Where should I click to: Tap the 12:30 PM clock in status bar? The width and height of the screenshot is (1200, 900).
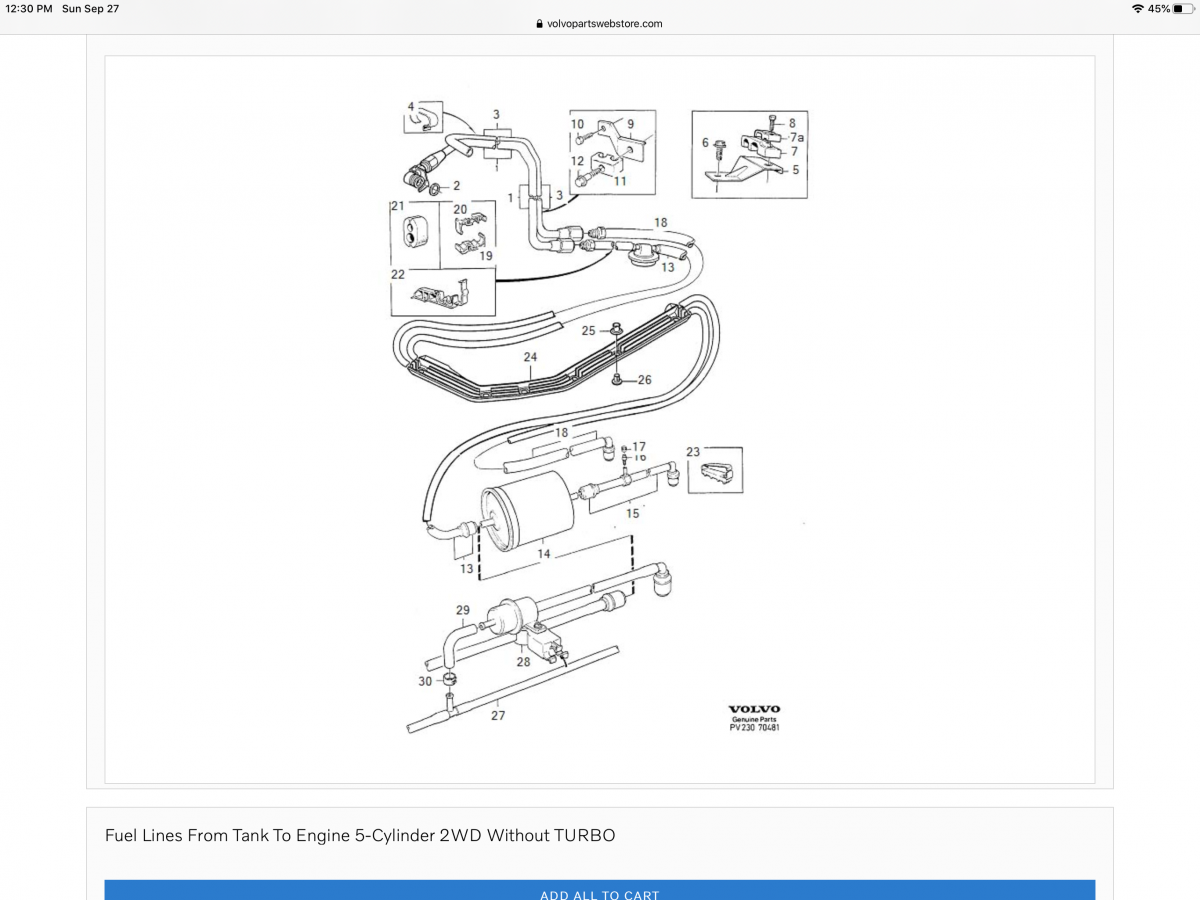tap(28, 8)
